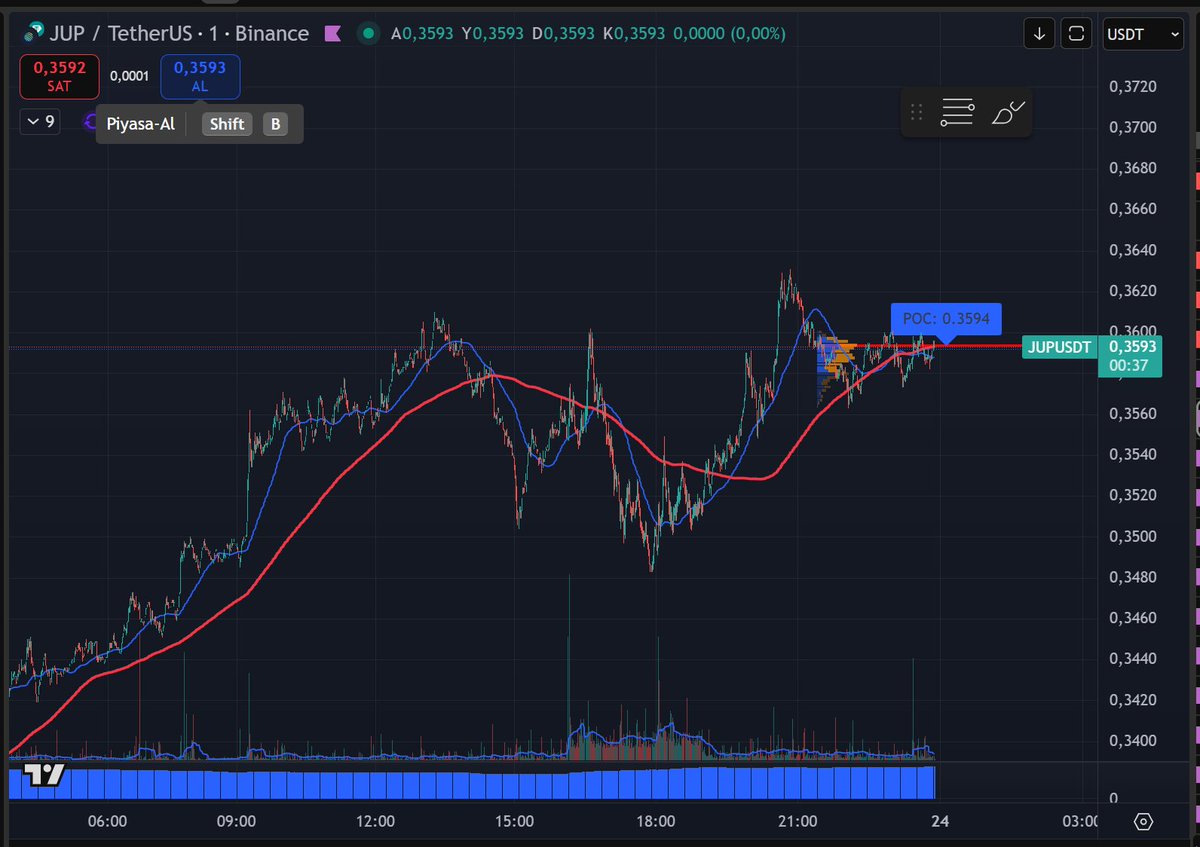Click the green market status dot

coord(369,34)
